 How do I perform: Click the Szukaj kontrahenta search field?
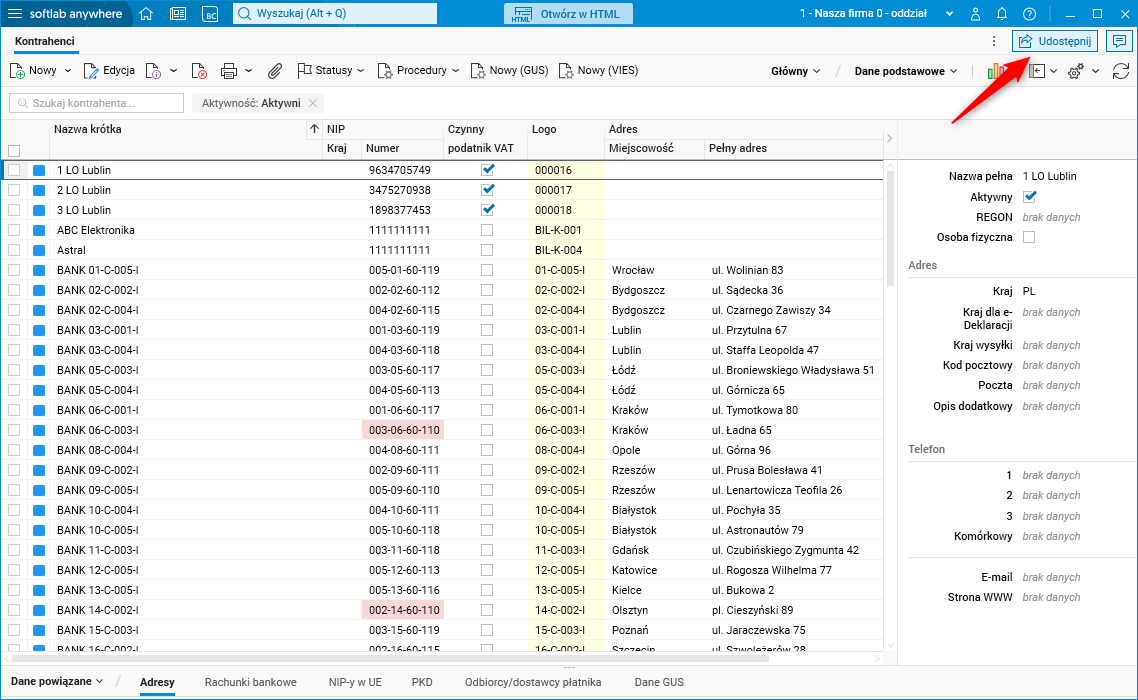point(97,103)
